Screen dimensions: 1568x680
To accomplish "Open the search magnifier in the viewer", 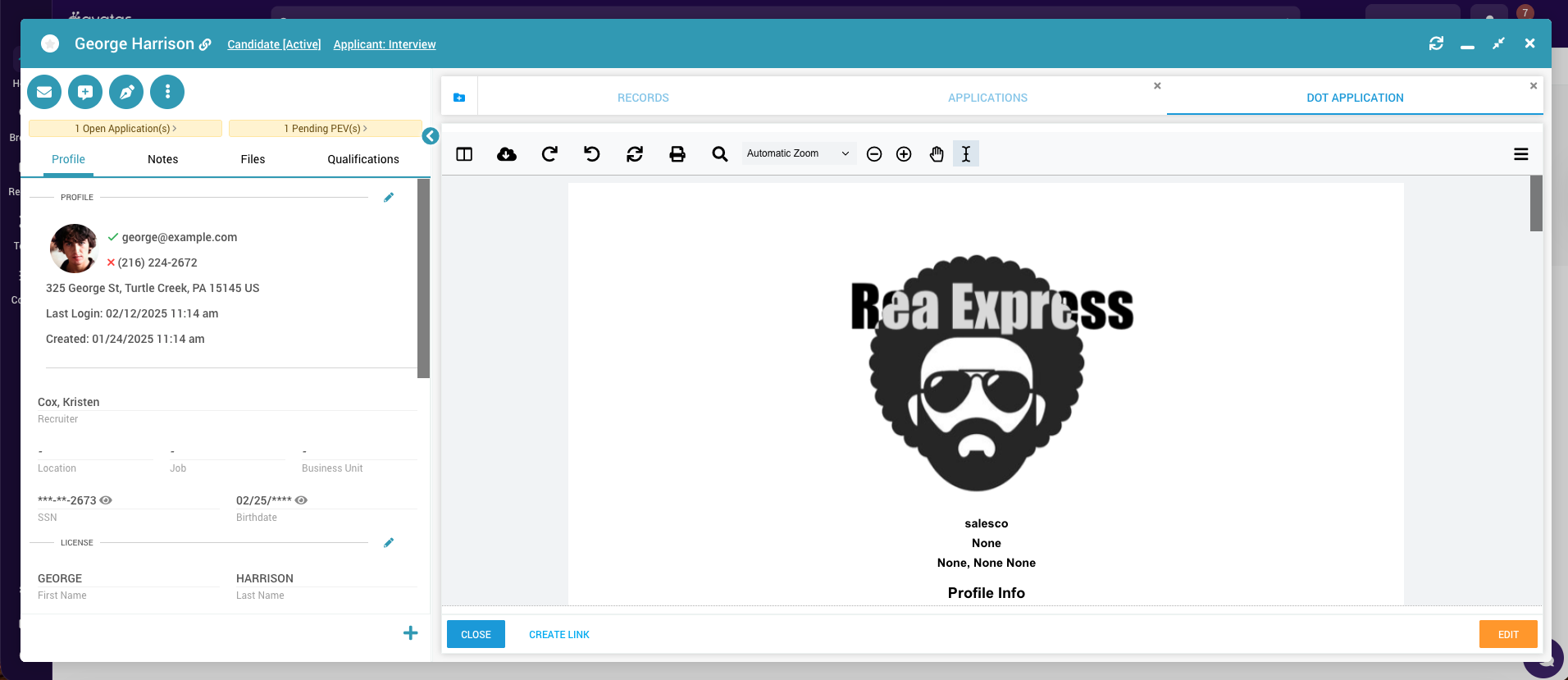I will [x=720, y=154].
